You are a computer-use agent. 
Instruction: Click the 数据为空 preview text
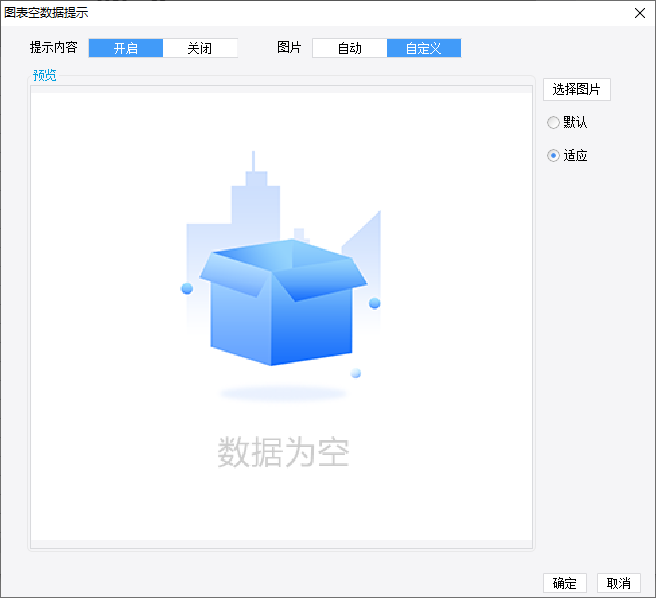(283, 452)
